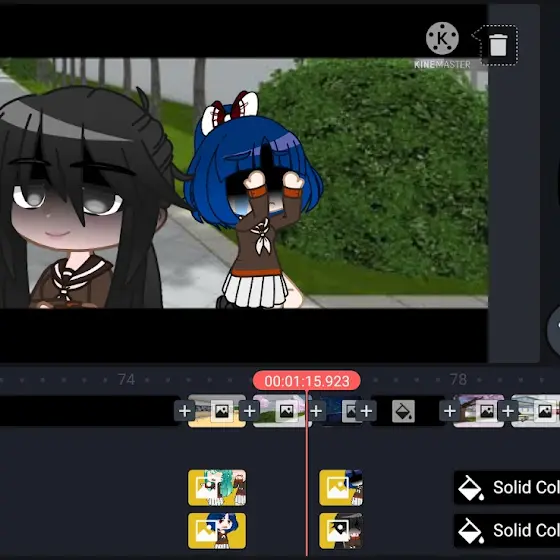
Task: Tap the 00:01:15.923 playhead timecode
Action: pos(307,381)
